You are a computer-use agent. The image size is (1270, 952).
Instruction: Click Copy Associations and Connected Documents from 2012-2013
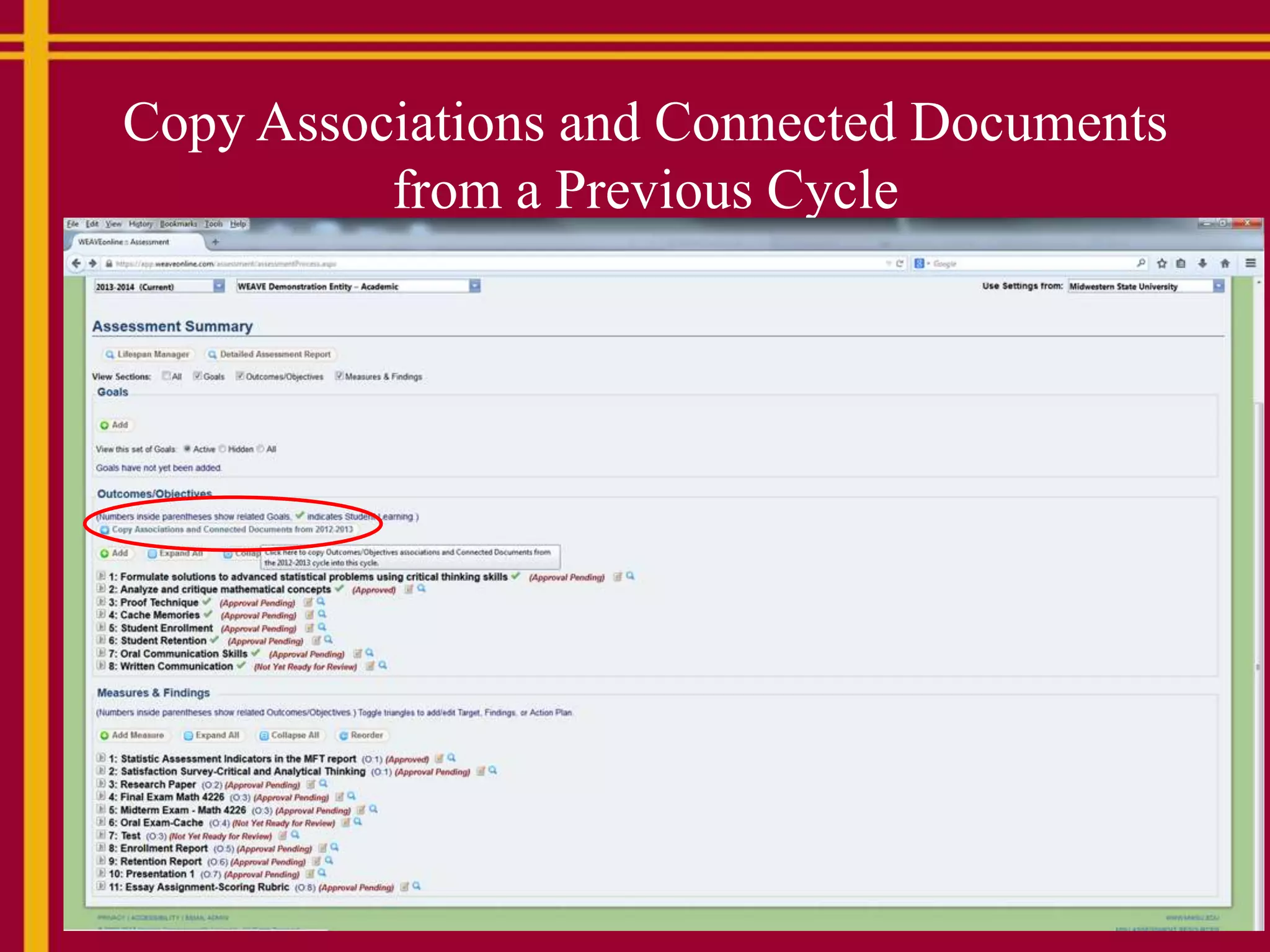pyautogui.click(x=227, y=529)
